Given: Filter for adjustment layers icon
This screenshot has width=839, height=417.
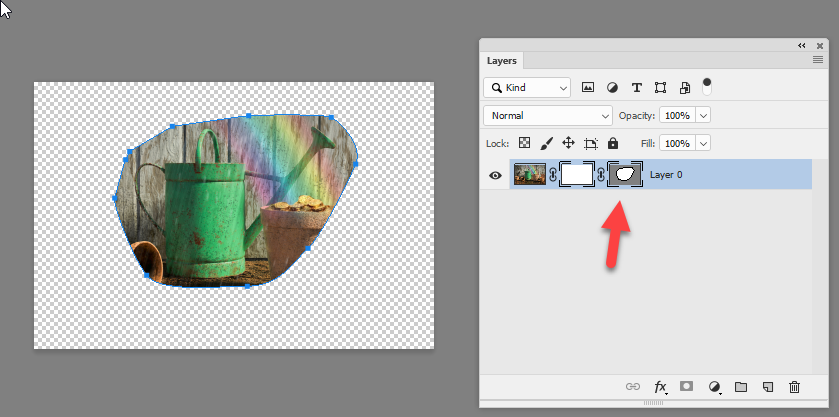Looking at the screenshot, I should pos(612,87).
